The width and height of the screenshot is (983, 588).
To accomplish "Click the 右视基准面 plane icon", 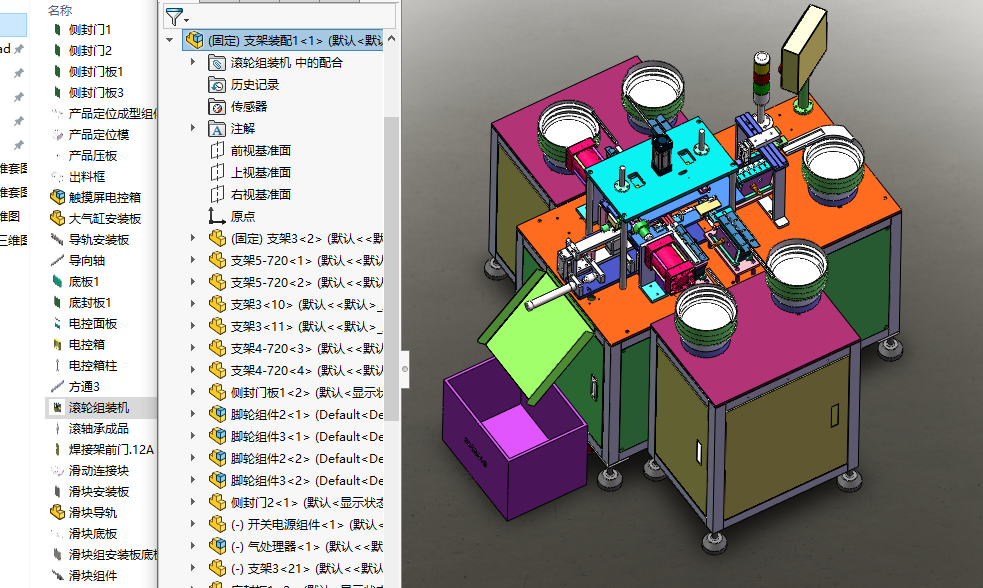I will [x=217, y=194].
